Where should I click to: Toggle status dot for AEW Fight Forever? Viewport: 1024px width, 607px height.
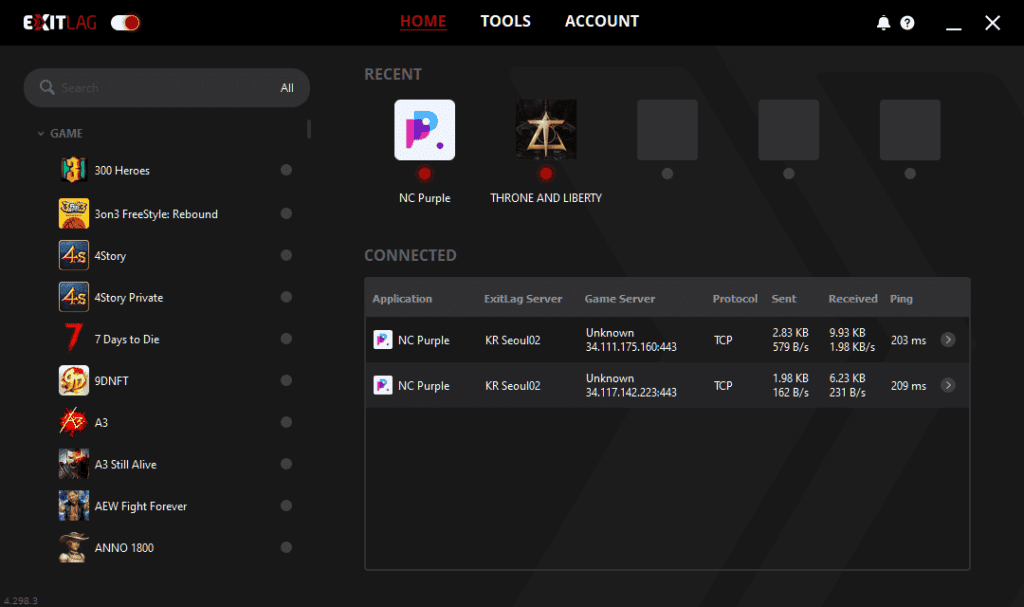[x=286, y=506]
